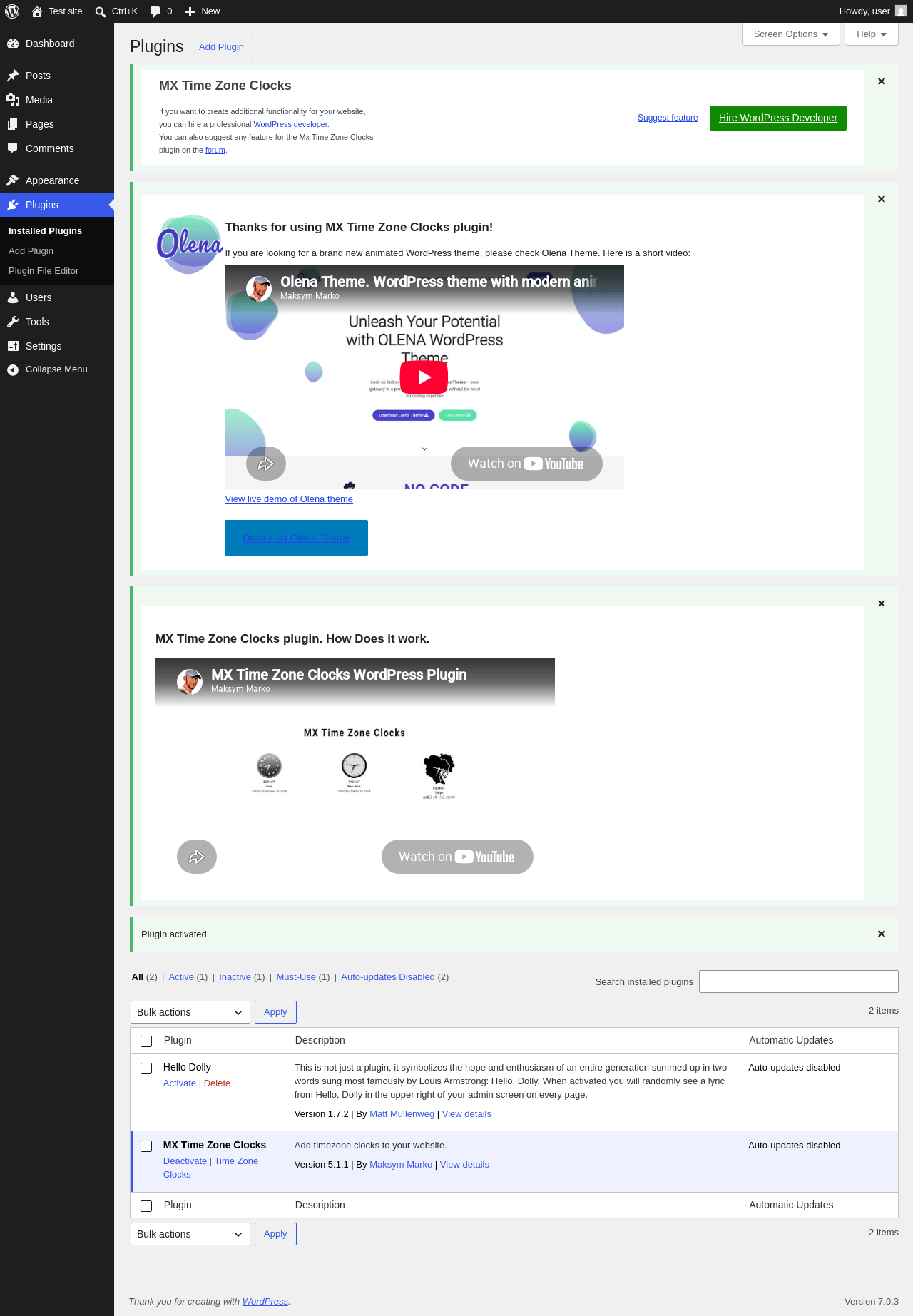Screen dimensions: 913x1316
Task: Open the Plugin File Editor submenu item
Action: pyautogui.click(x=44, y=271)
